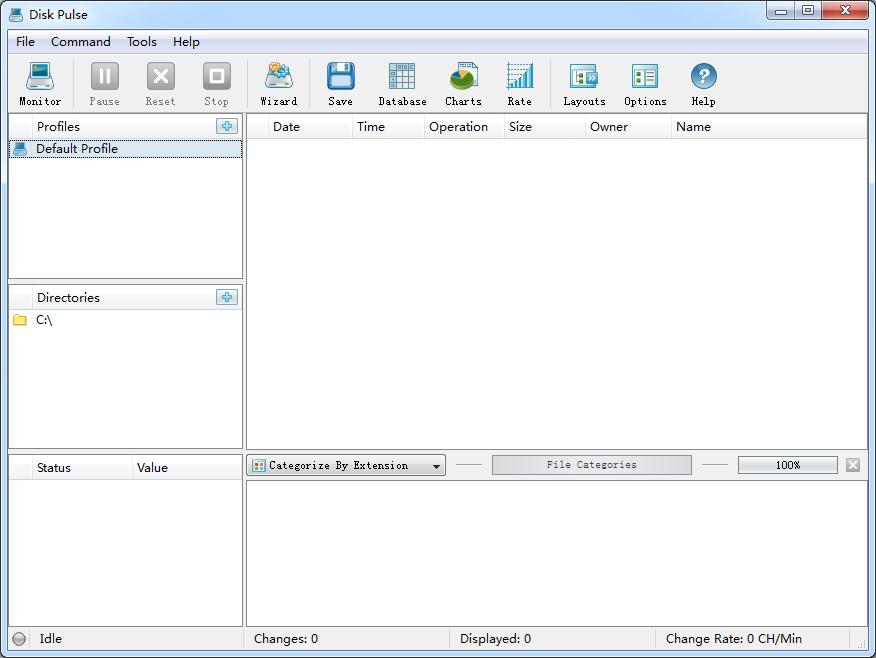Viewport: 876px width, 658px height.
Task: Add a directory with plus button
Action: click(227, 297)
